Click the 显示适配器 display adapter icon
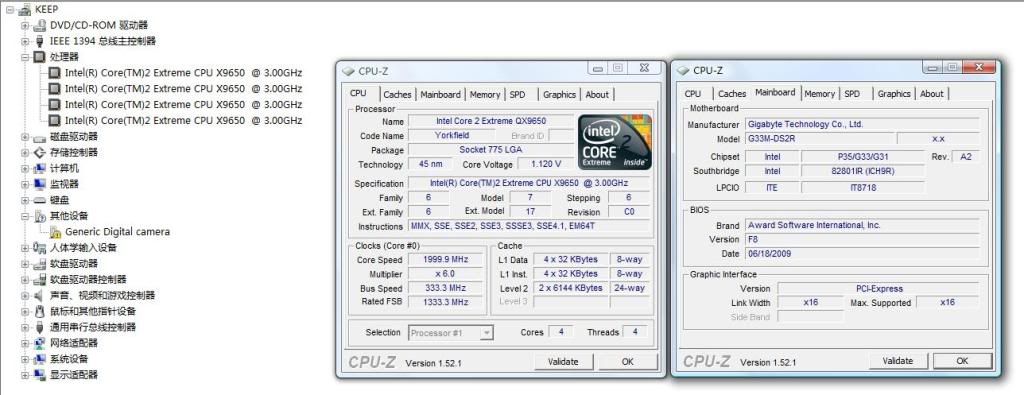This screenshot has height=395, width=1024. (x=40, y=375)
